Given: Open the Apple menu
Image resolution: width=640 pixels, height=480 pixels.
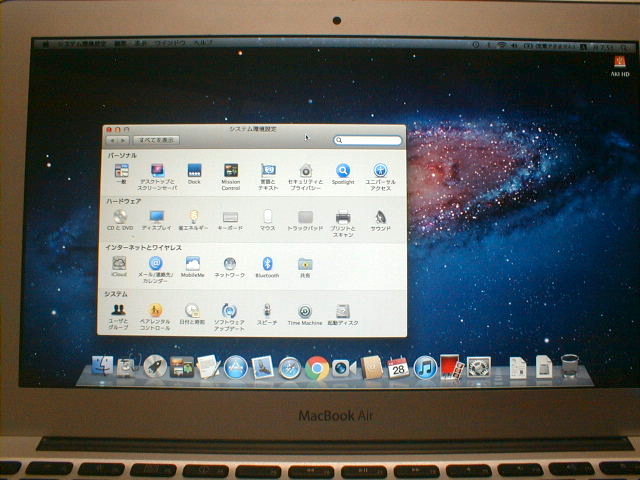Looking at the screenshot, I should pyautogui.click(x=46, y=44).
